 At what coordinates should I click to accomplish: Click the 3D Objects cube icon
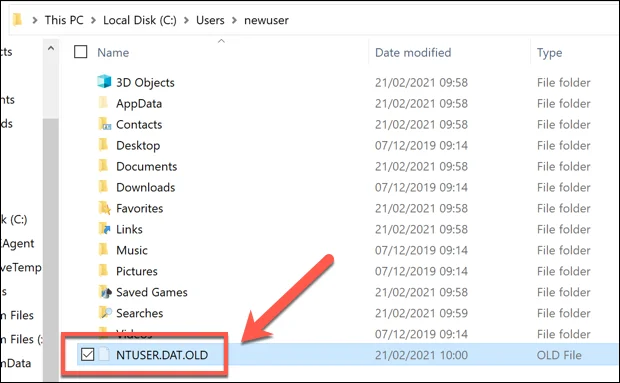tap(104, 81)
